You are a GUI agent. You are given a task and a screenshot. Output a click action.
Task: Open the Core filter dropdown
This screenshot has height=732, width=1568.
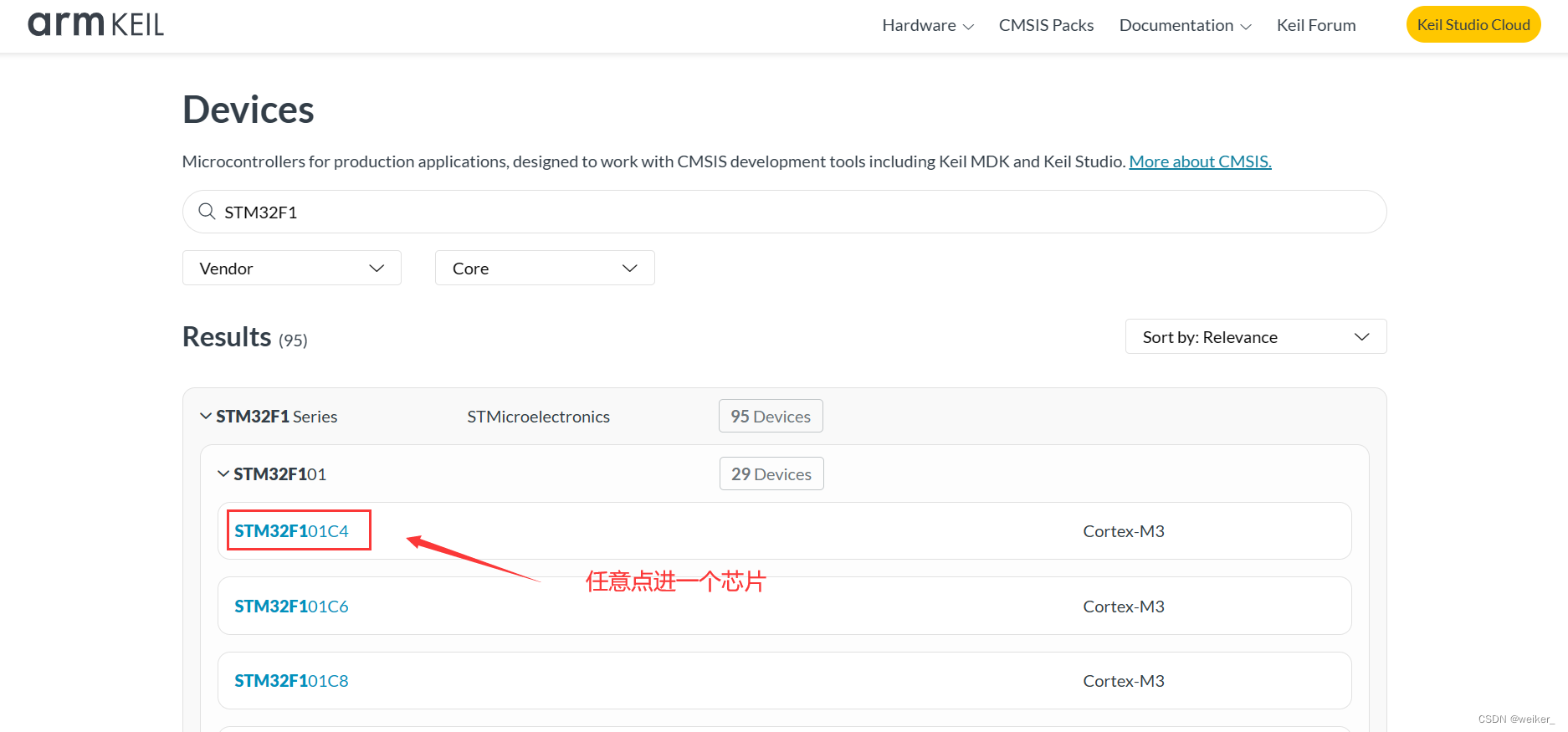point(545,268)
